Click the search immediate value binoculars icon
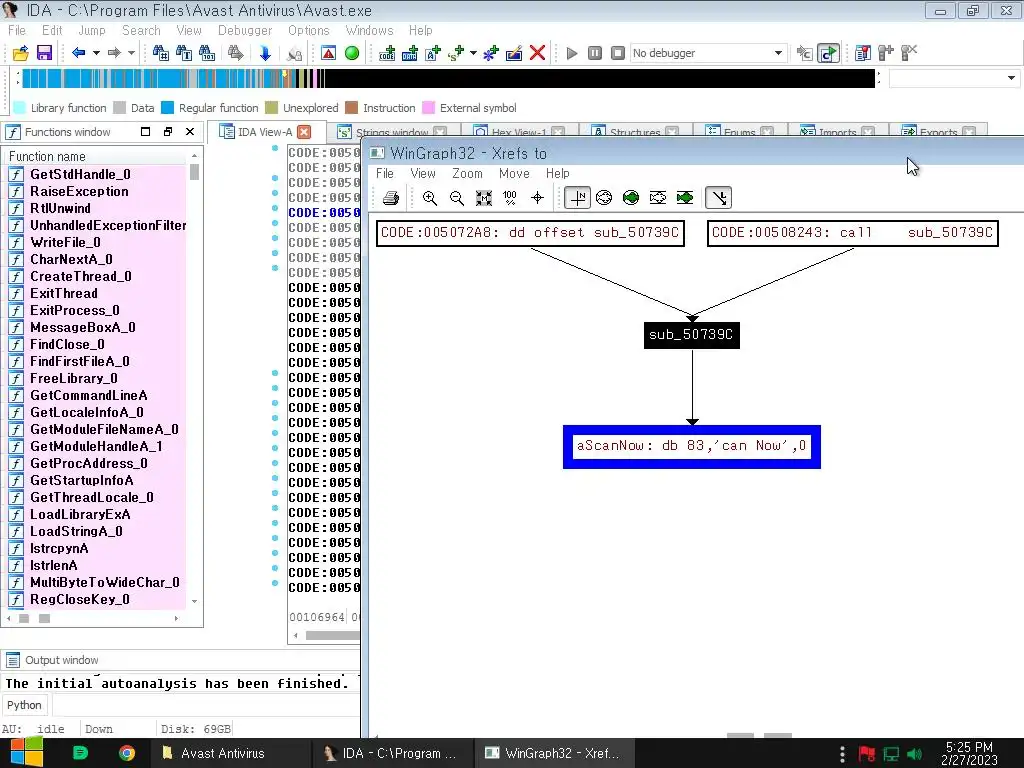 click(160, 53)
